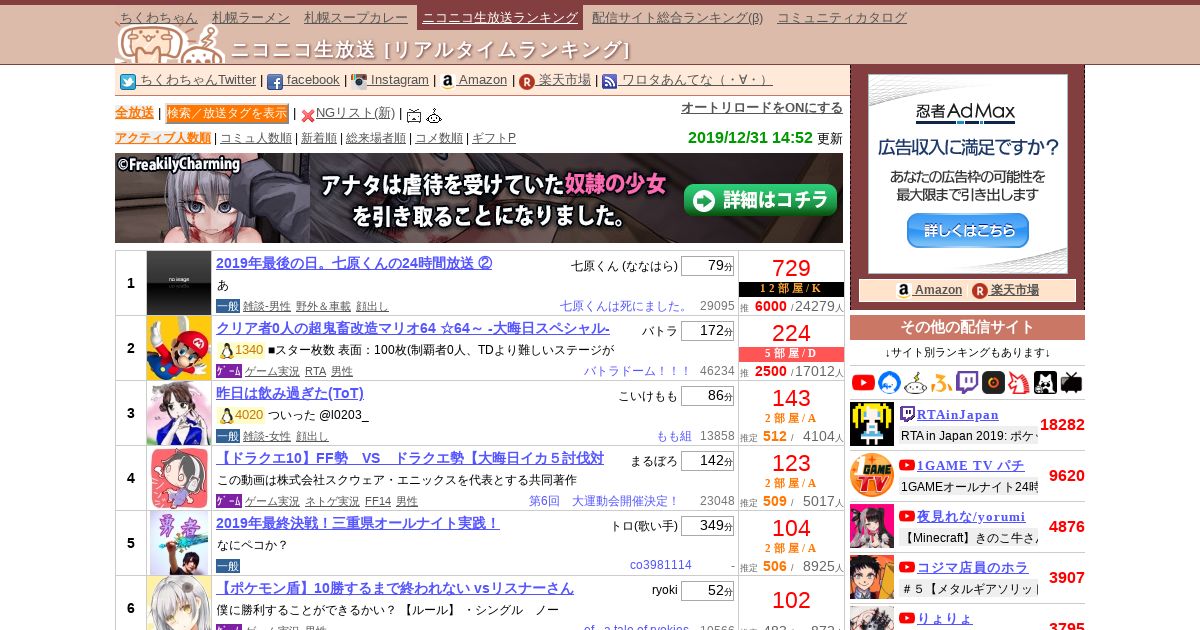This screenshot has height=630, width=1200.
Task: Open broadcast クリア者0人の超鬼畜改造マリオ64
Action: (x=413, y=328)
